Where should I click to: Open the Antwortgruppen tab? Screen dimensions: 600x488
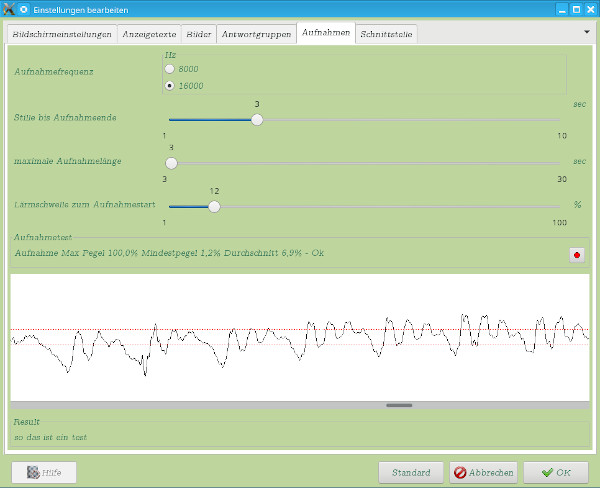point(256,34)
